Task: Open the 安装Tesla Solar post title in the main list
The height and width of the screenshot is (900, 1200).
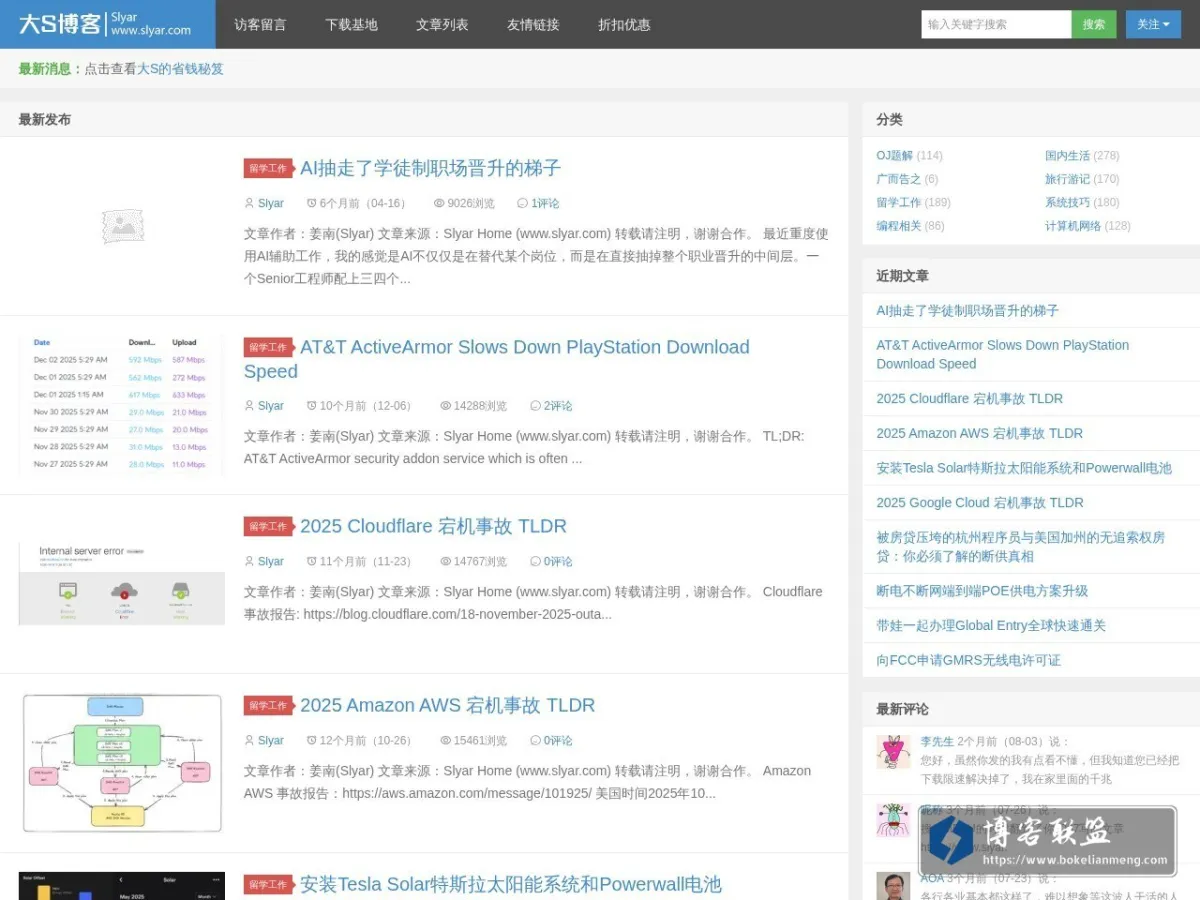Action: coord(510,884)
